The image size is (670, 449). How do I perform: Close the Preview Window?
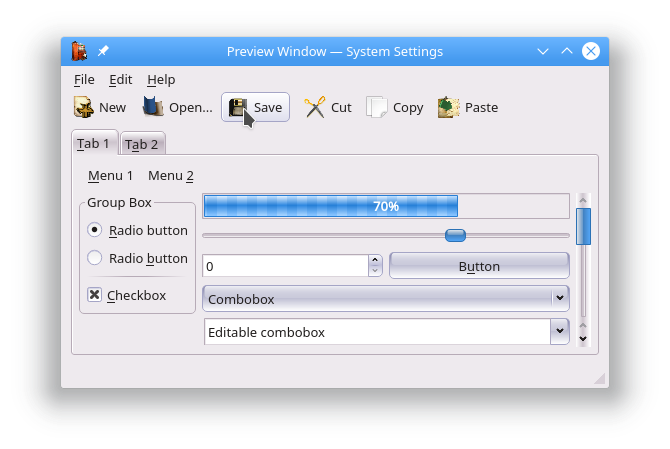[591, 51]
